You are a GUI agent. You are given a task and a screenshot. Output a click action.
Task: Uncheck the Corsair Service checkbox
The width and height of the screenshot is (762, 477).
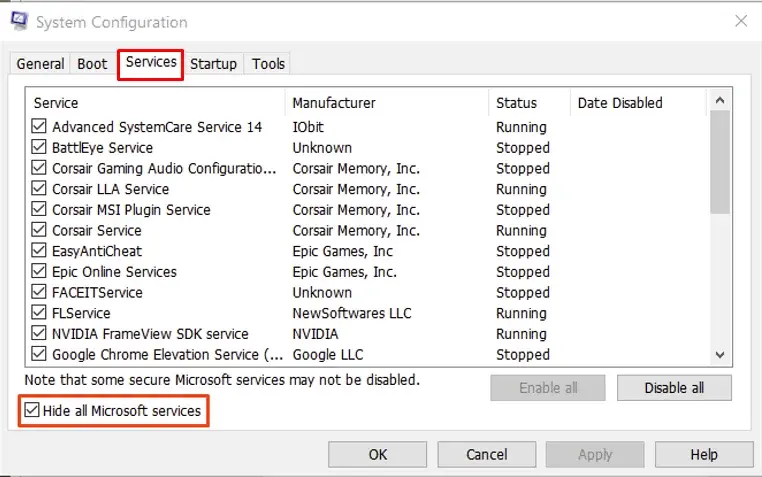pyautogui.click(x=39, y=229)
